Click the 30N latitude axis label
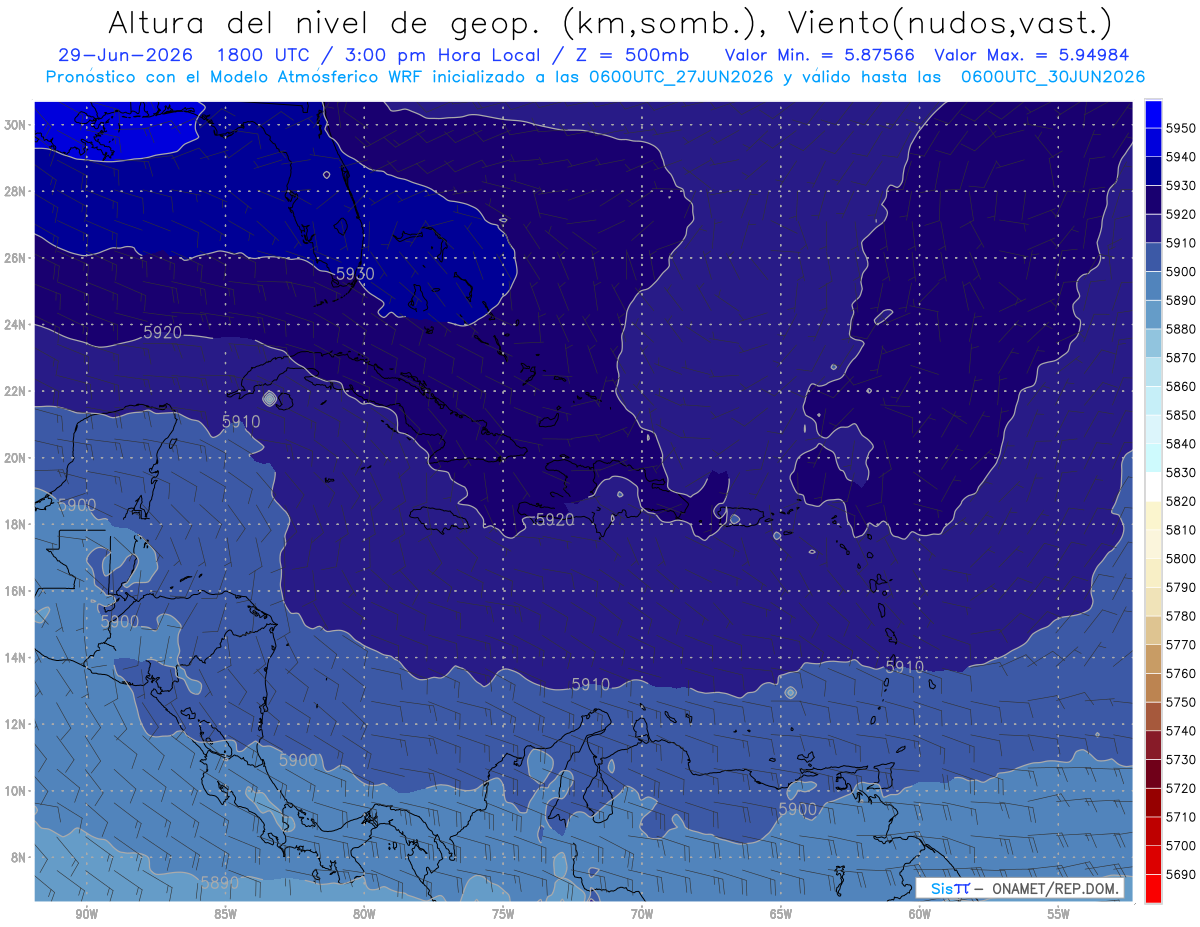The width and height of the screenshot is (1200, 927). [14, 125]
